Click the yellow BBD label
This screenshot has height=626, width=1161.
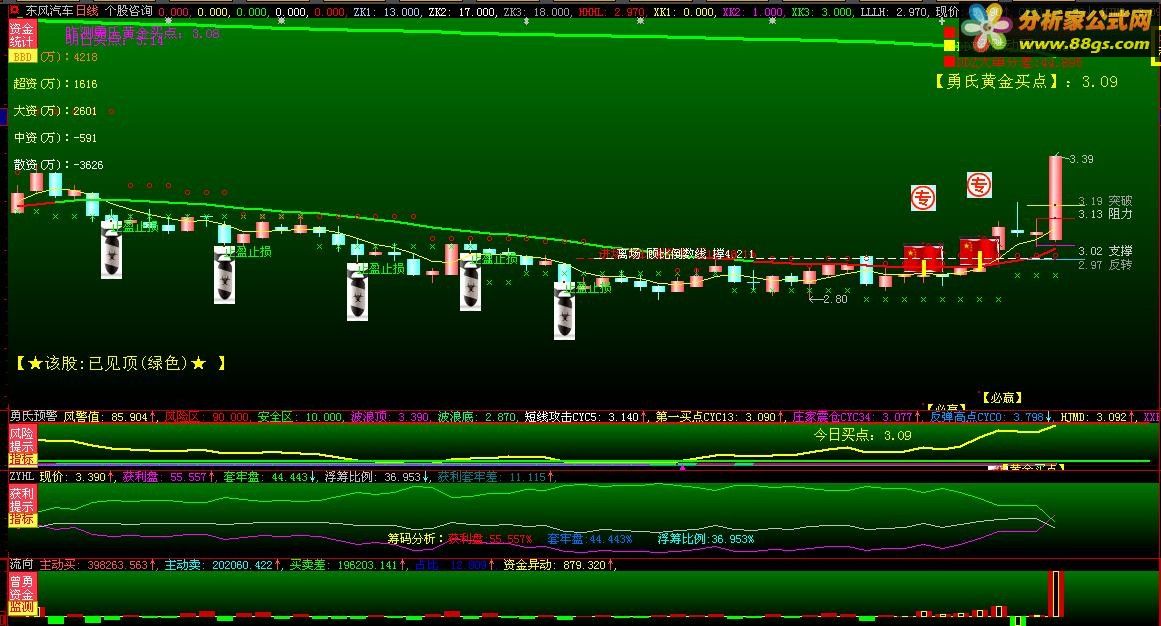point(22,56)
